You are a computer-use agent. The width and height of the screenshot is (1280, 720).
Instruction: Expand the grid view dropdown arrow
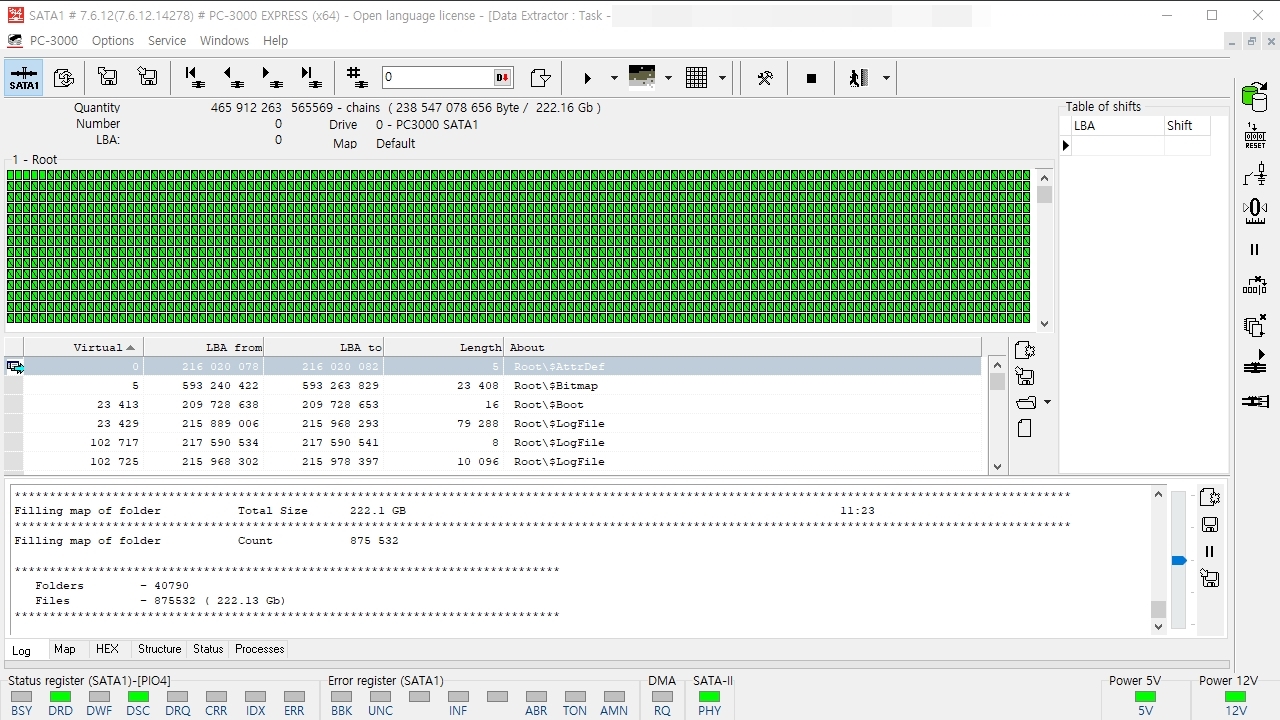(x=722, y=78)
